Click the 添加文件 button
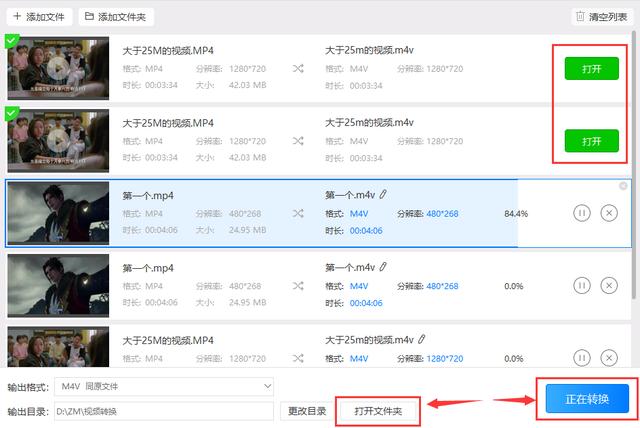This screenshot has height=428, width=640. [39, 17]
